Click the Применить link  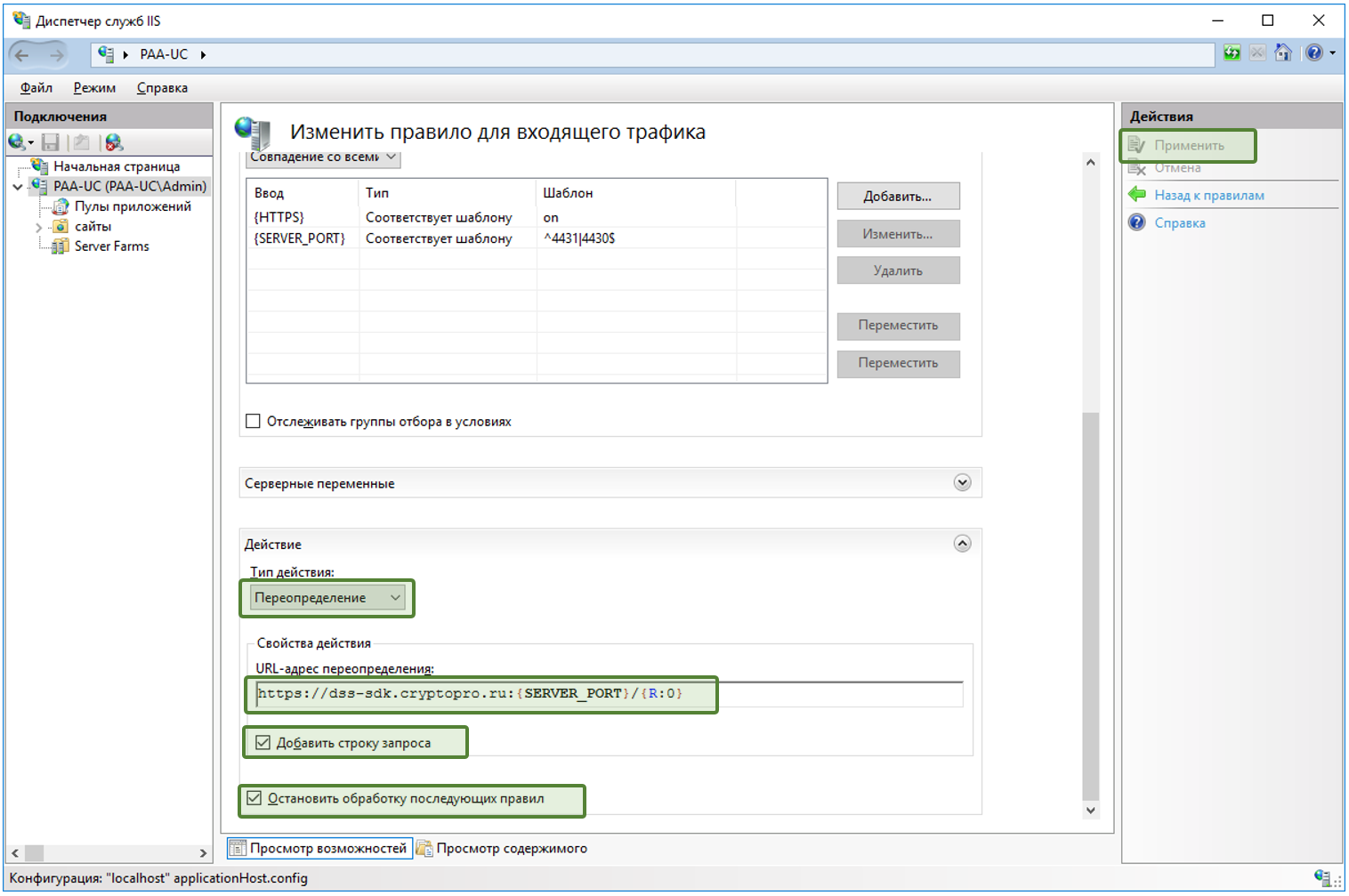1189,145
